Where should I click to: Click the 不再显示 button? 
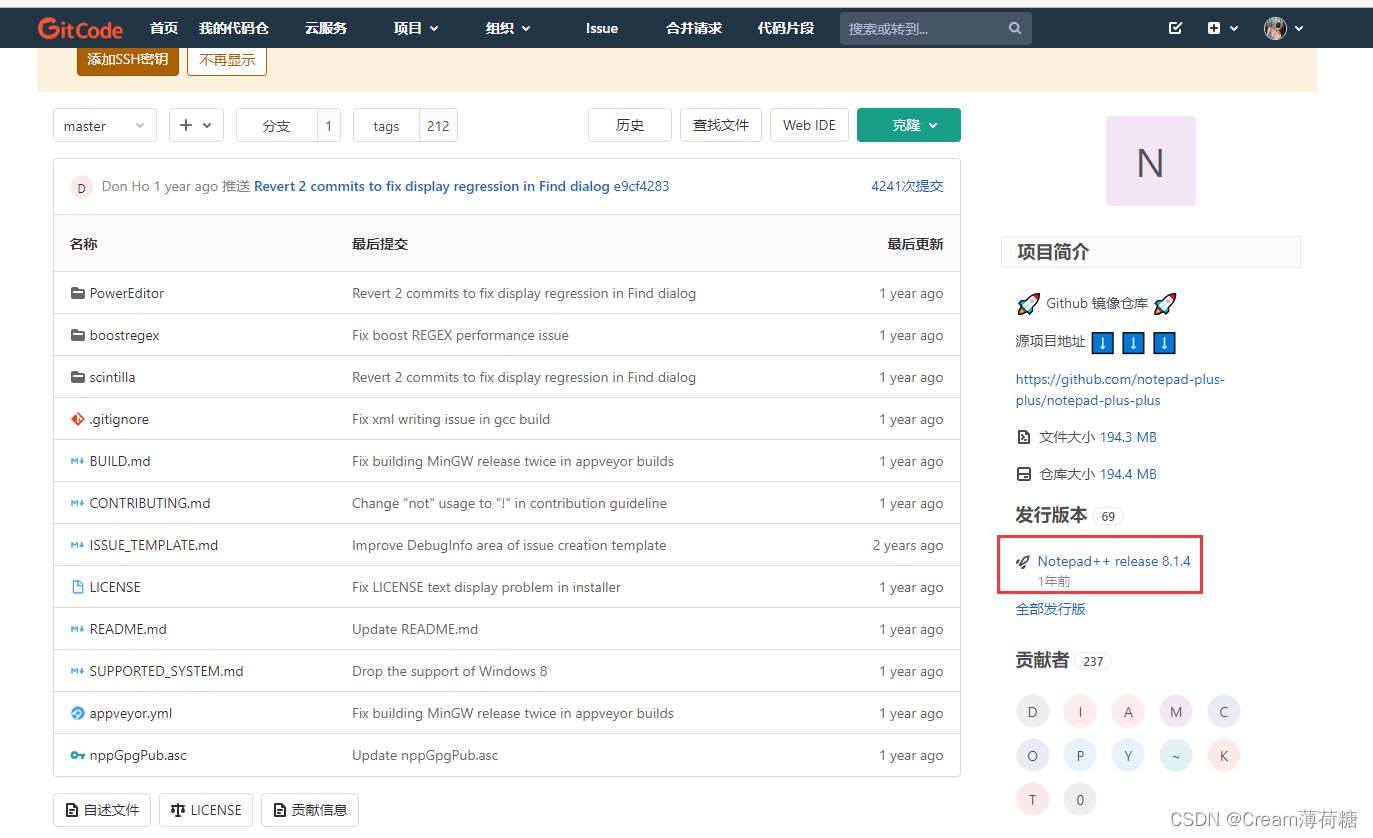click(227, 59)
